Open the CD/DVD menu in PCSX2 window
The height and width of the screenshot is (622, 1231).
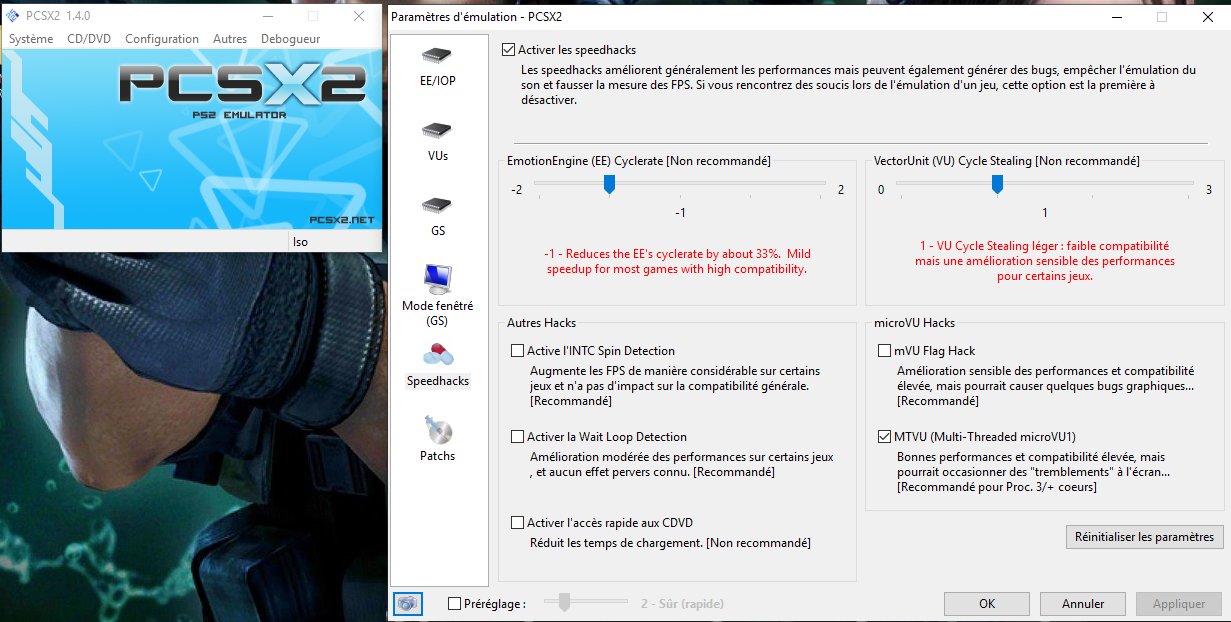click(x=89, y=39)
